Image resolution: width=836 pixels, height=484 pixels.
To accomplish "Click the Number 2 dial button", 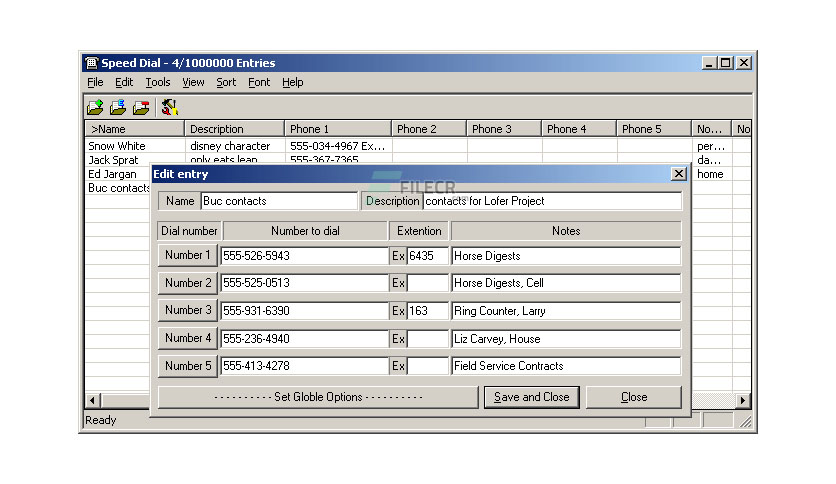I will [188, 283].
